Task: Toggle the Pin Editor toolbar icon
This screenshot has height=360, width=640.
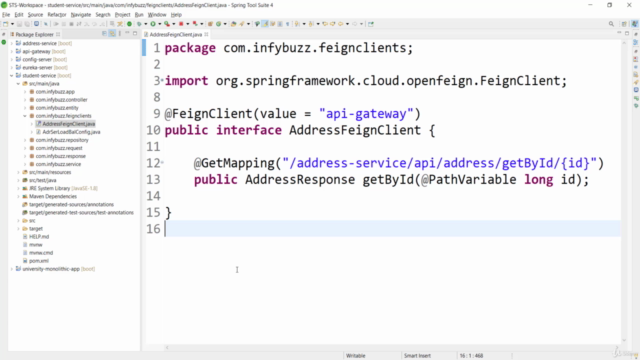Action: (371, 24)
